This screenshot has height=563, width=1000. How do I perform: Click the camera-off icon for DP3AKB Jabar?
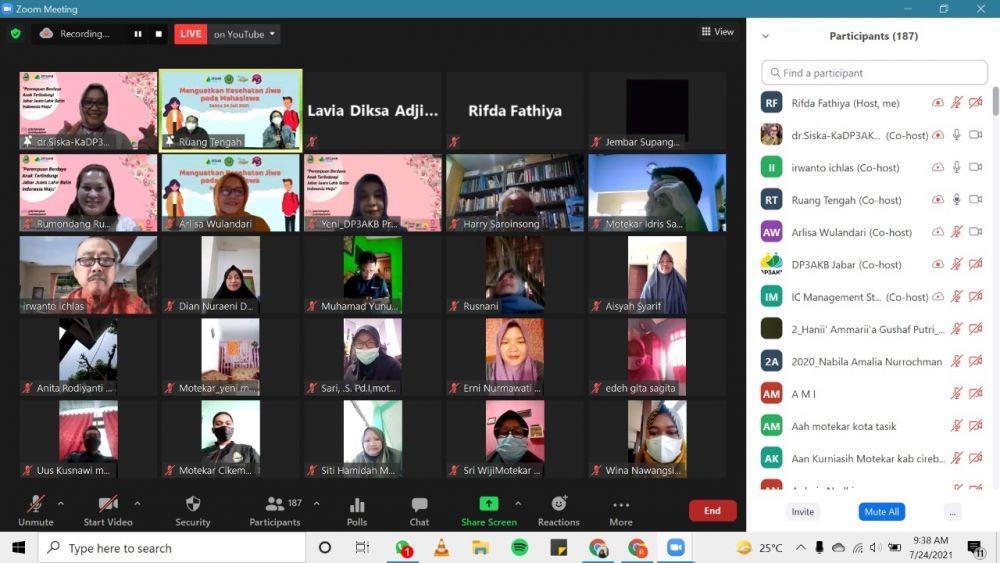(x=976, y=264)
